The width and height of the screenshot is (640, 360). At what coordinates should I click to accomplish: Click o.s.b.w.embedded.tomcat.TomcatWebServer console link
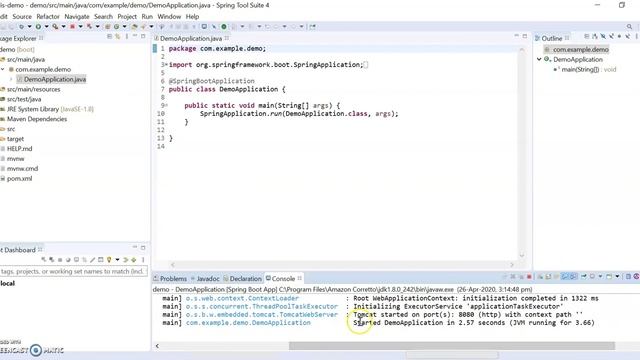(x=262, y=314)
